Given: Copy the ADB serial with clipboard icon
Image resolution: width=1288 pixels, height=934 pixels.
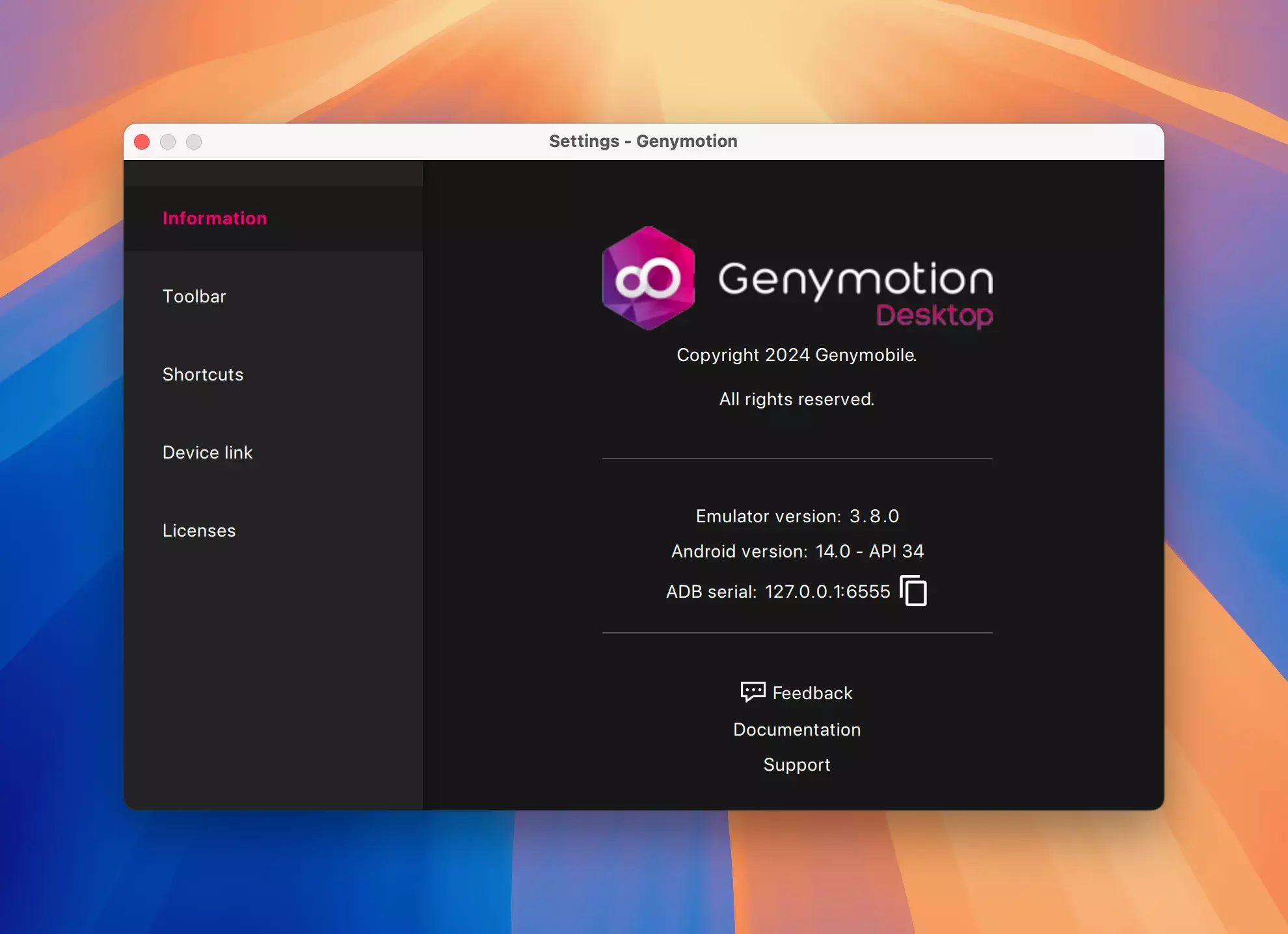Looking at the screenshot, I should click(913, 591).
